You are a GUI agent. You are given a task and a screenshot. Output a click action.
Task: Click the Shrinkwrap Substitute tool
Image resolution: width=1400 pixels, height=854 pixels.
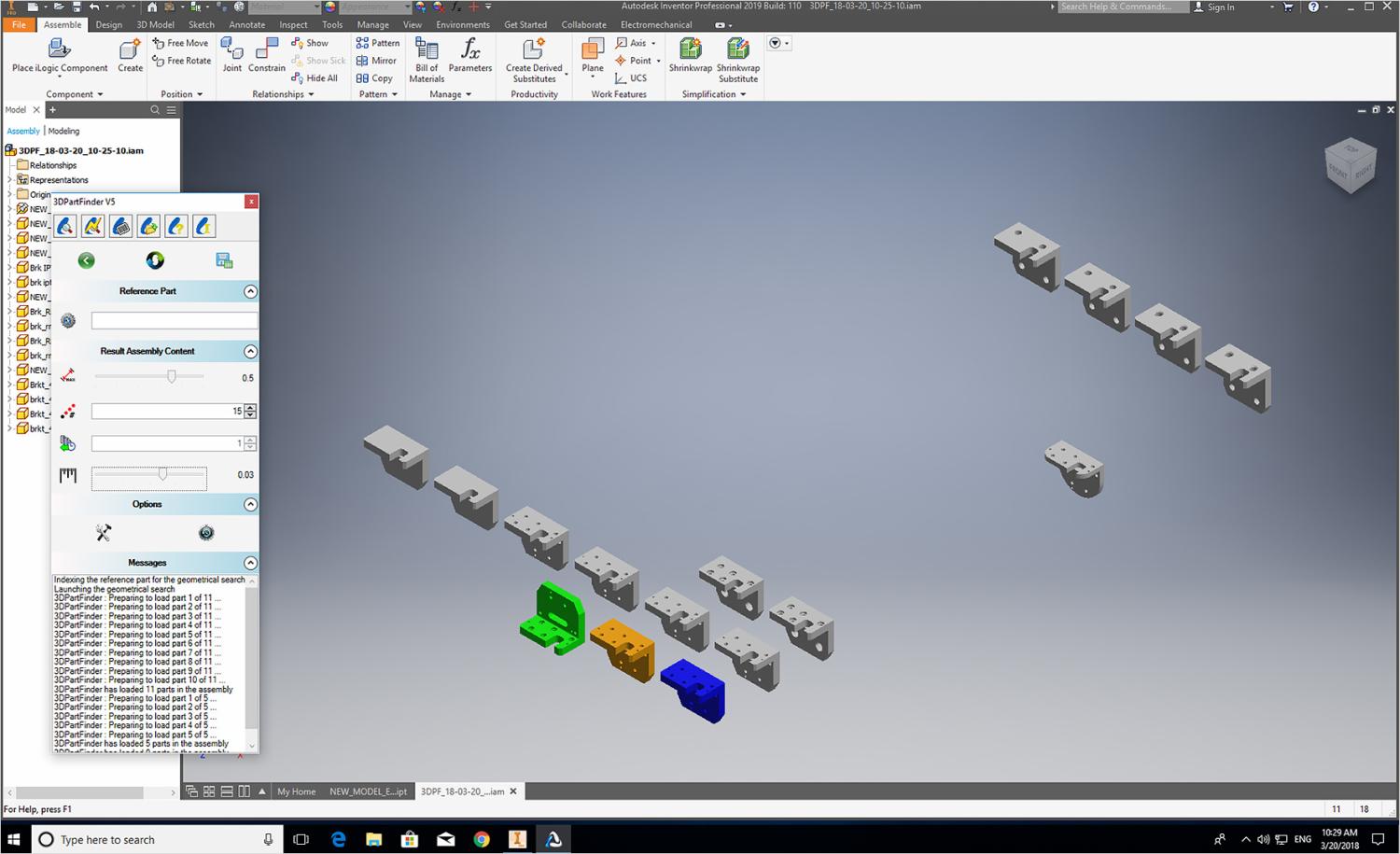[x=738, y=61]
